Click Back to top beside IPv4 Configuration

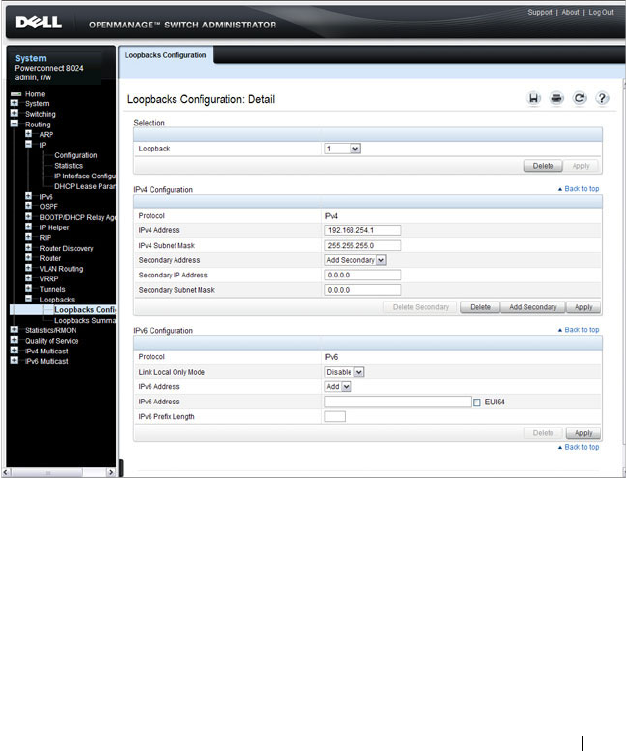coord(578,189)
